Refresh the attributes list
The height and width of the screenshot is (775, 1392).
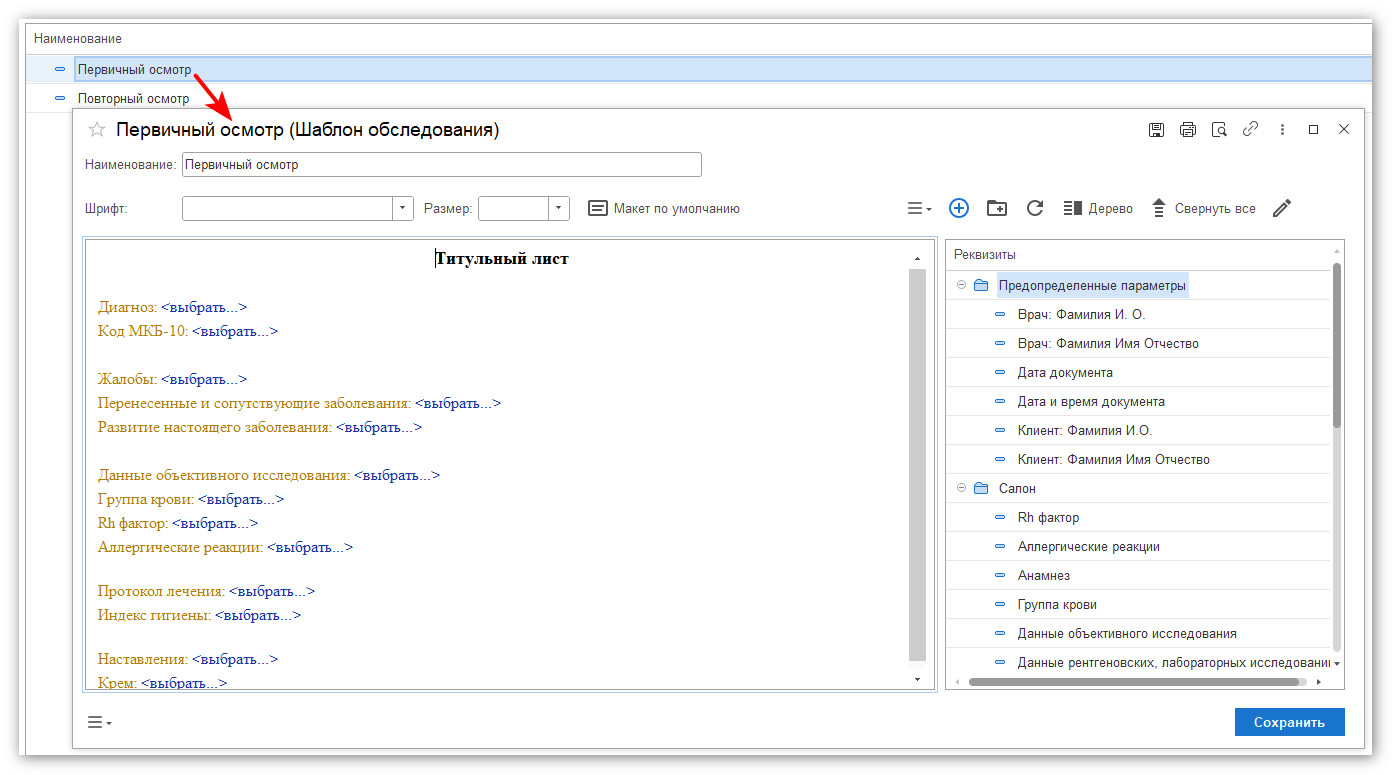tap(1035, 208)
